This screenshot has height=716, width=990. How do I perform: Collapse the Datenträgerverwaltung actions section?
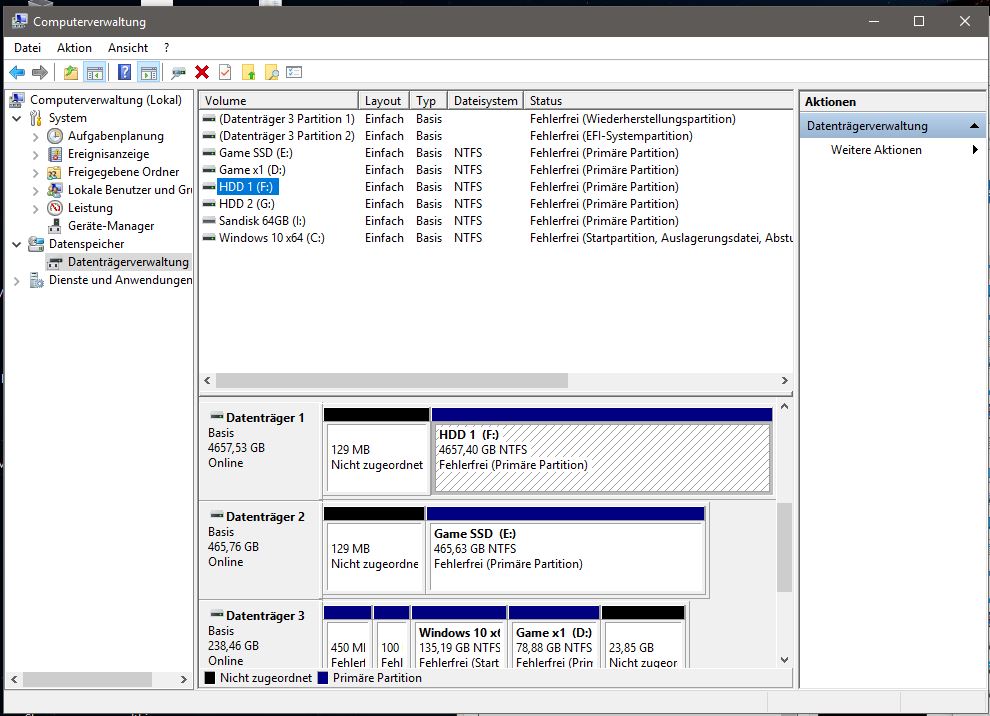click(974, 126)
